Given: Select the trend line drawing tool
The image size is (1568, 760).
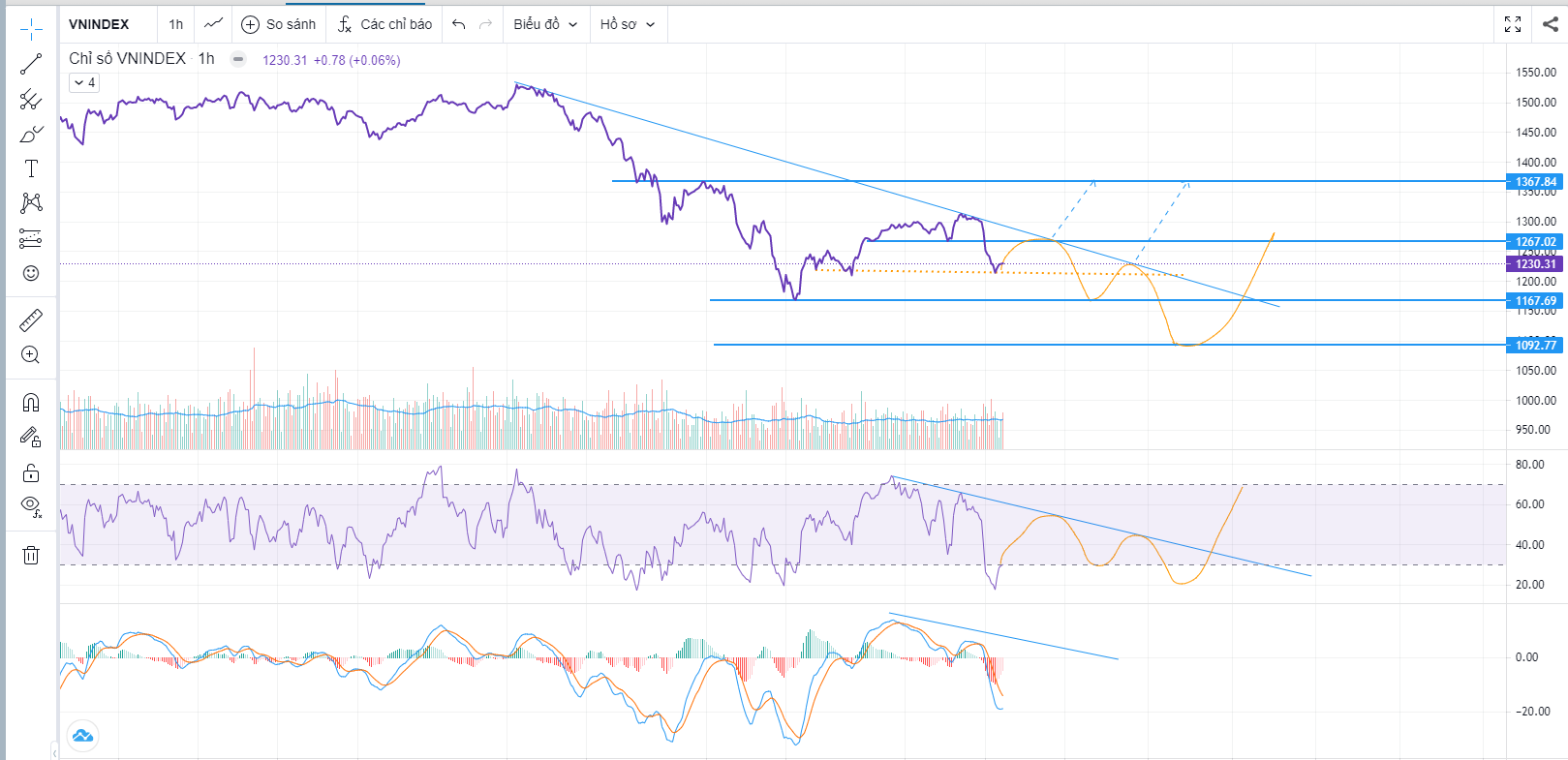Looking at the screenshot, I should point(31,65).
